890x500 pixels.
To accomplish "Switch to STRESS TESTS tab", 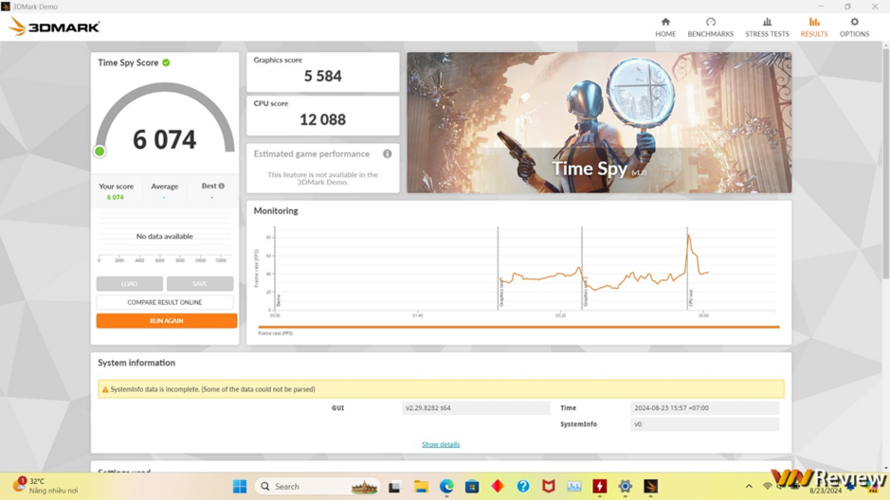I will [x=767, y=27].
